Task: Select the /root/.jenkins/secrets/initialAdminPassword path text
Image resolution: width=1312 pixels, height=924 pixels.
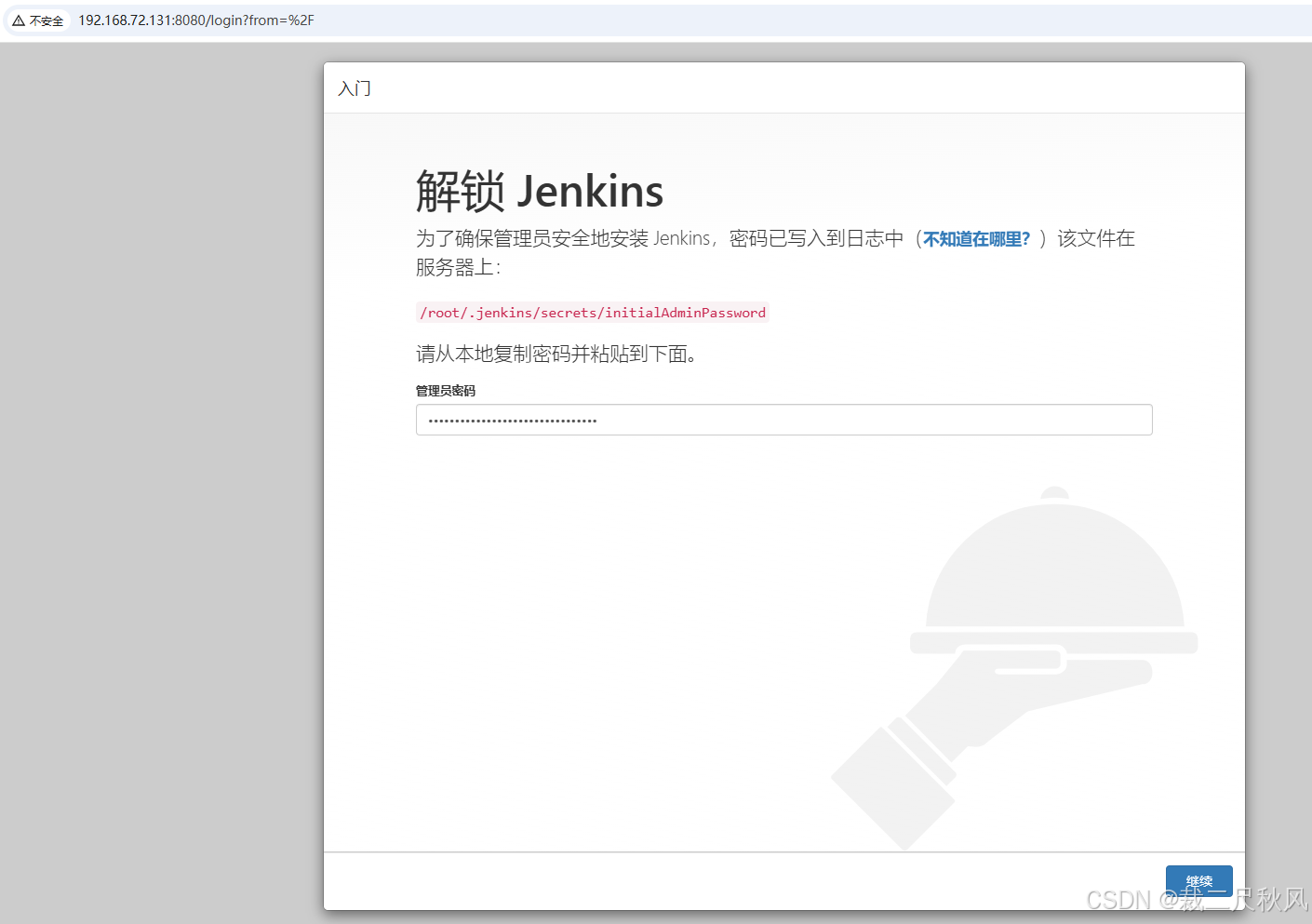Action: click(593, 313)
